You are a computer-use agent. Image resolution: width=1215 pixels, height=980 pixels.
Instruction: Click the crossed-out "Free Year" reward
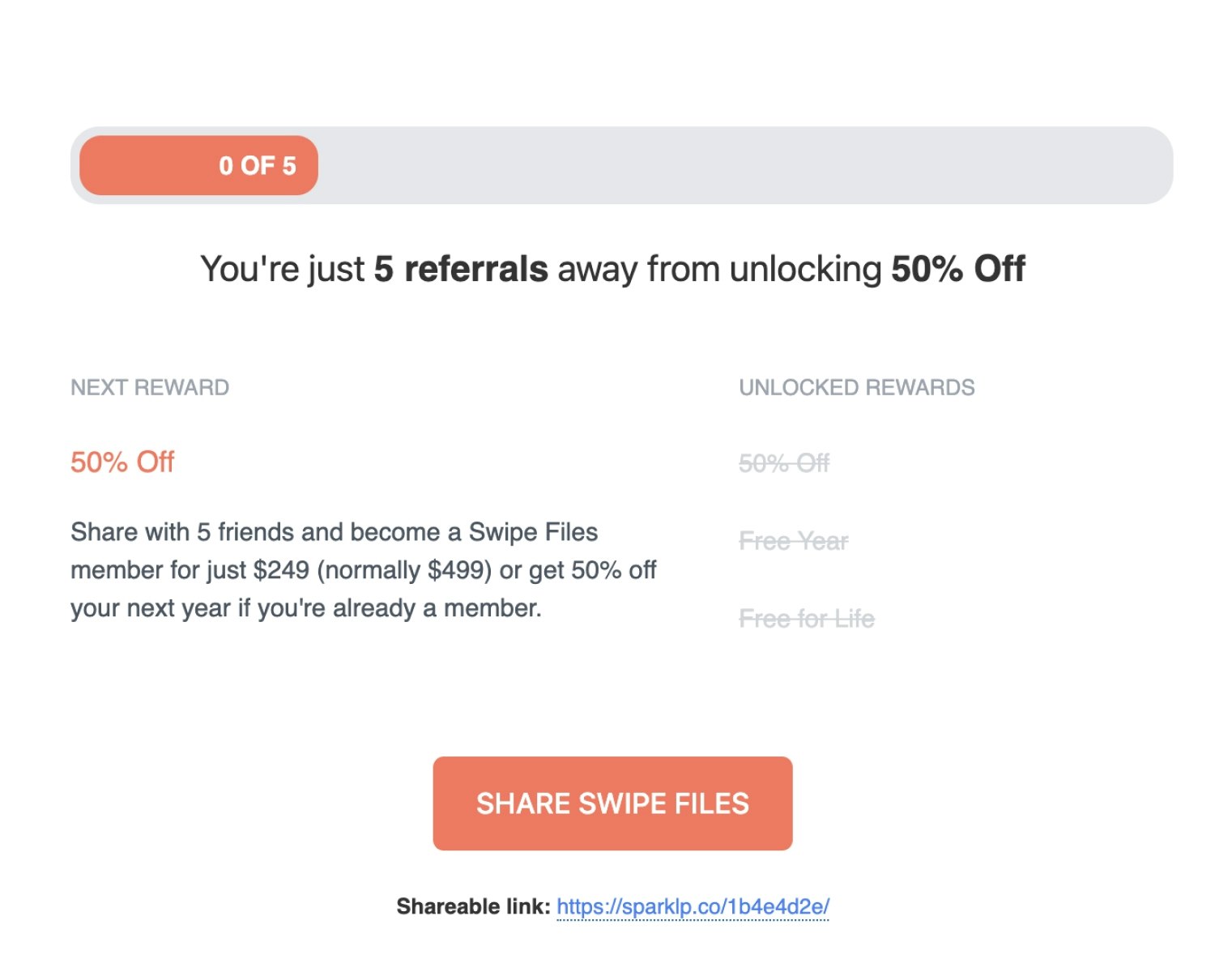[x=793, y=541]
